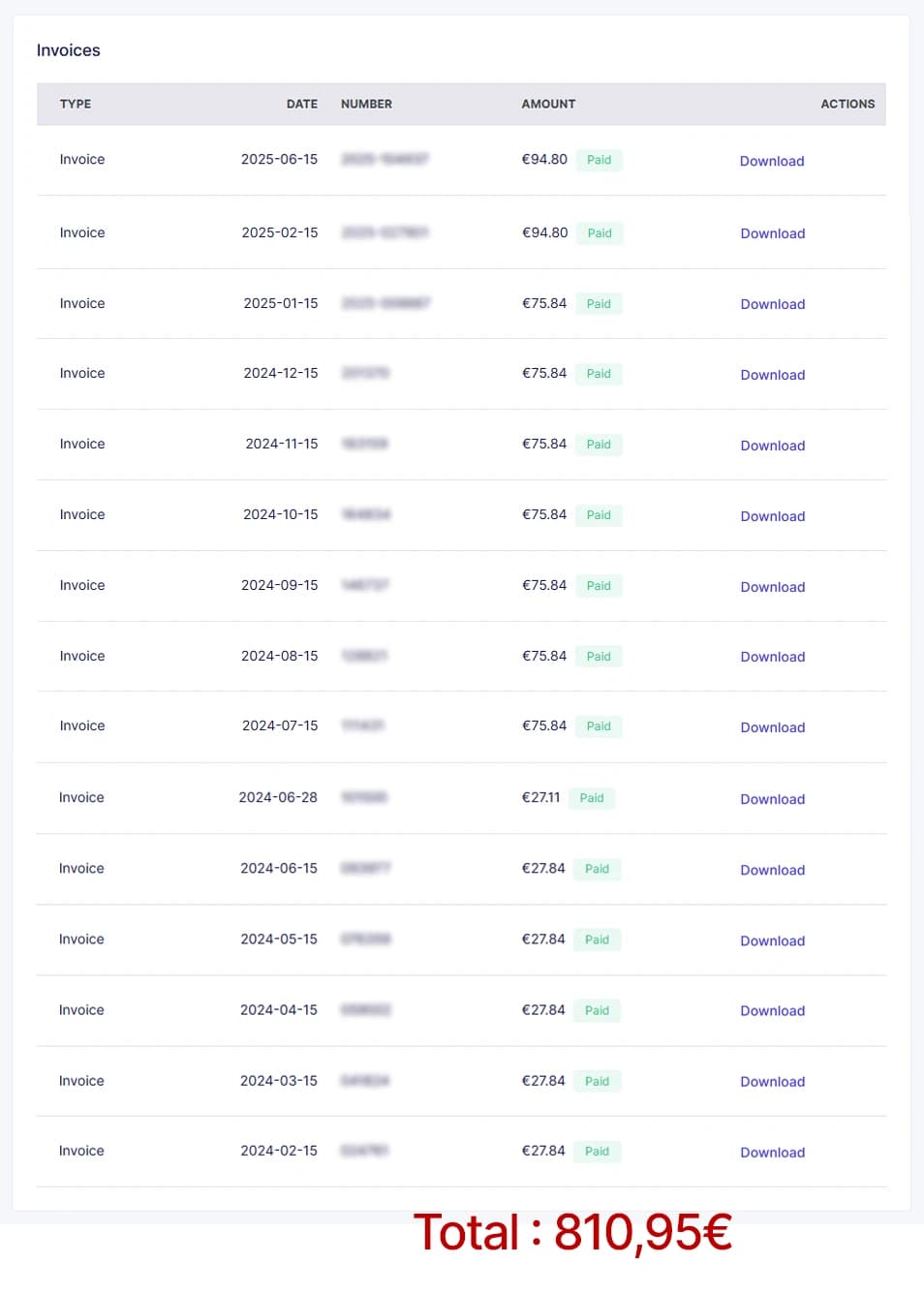Download the 2024-06-28 invoice

pos(772,799)
